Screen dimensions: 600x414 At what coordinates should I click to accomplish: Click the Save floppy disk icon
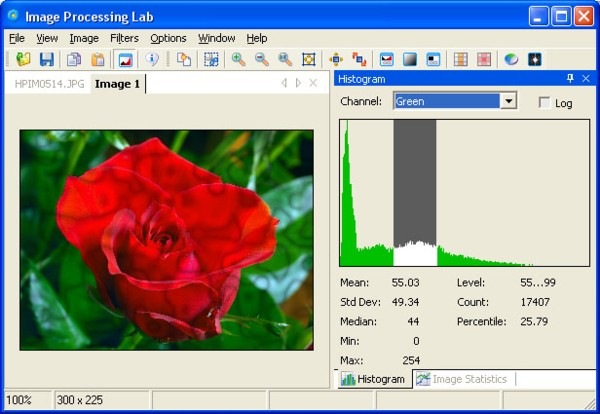point(47,59)
